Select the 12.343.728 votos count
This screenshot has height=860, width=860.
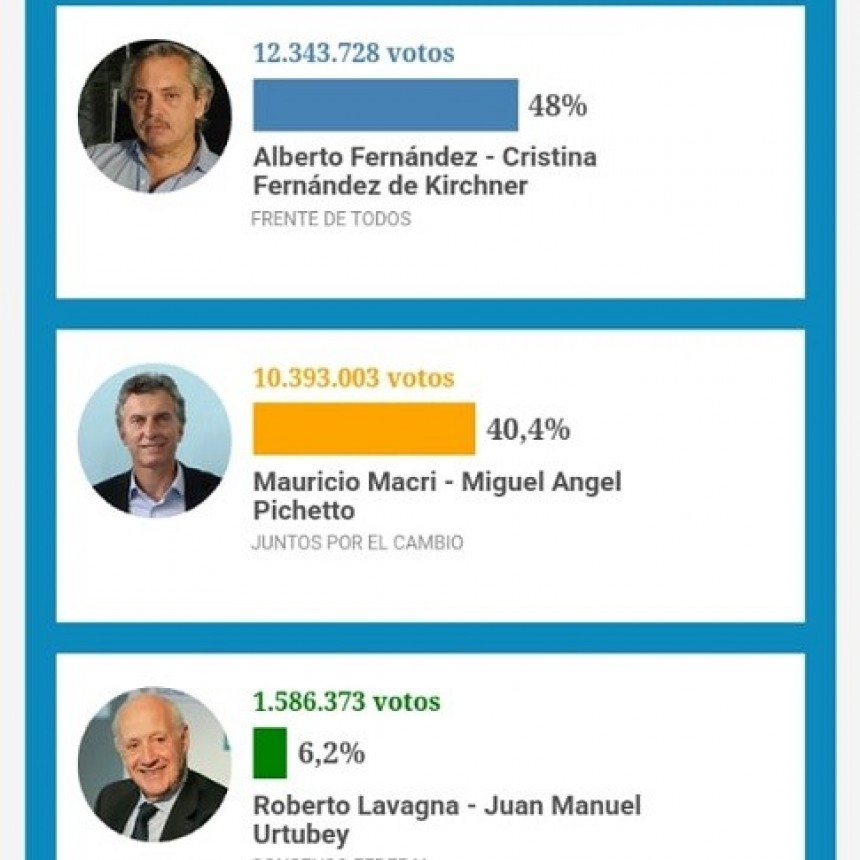click(354, 53)
